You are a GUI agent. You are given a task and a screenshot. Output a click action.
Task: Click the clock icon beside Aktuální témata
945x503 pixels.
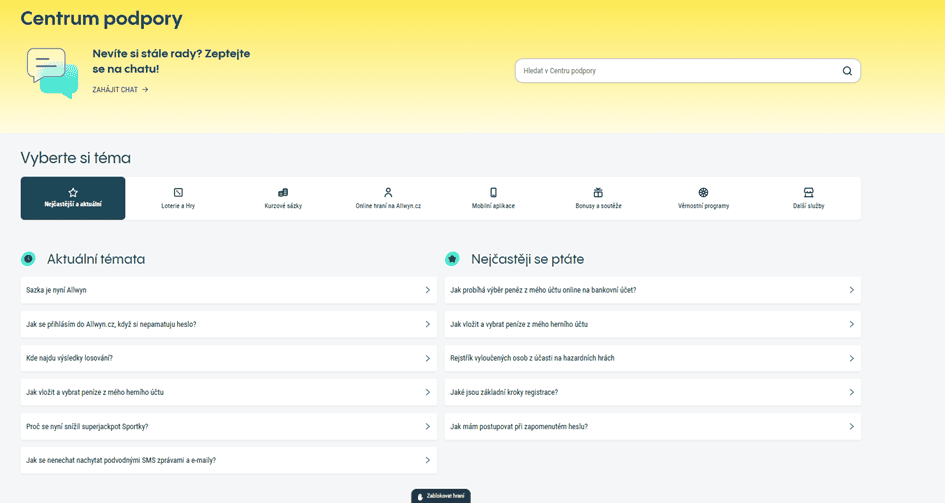click(x=28, y=259)
